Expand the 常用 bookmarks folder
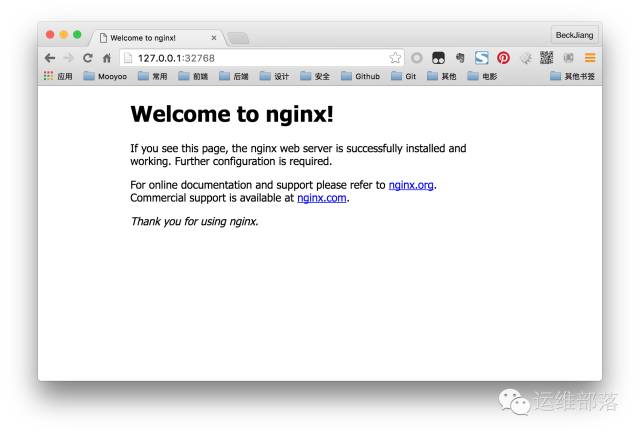640x435 pixels. click(152, 76)
